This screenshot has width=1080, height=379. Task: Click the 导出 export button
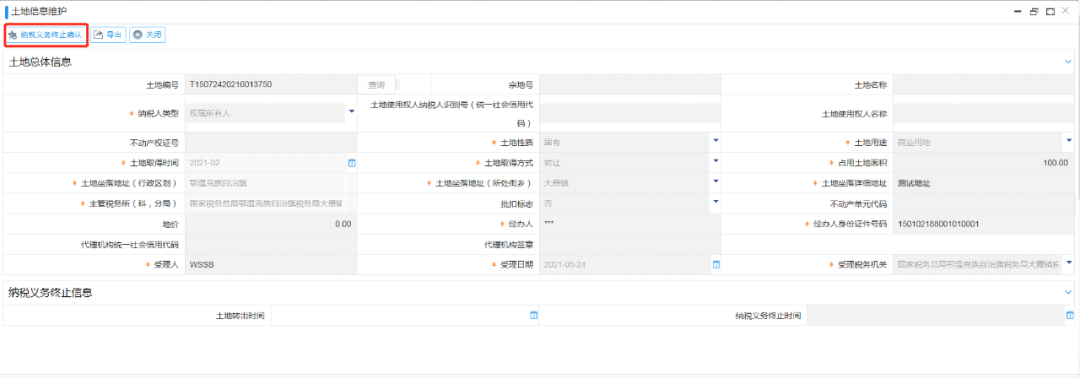108,34
